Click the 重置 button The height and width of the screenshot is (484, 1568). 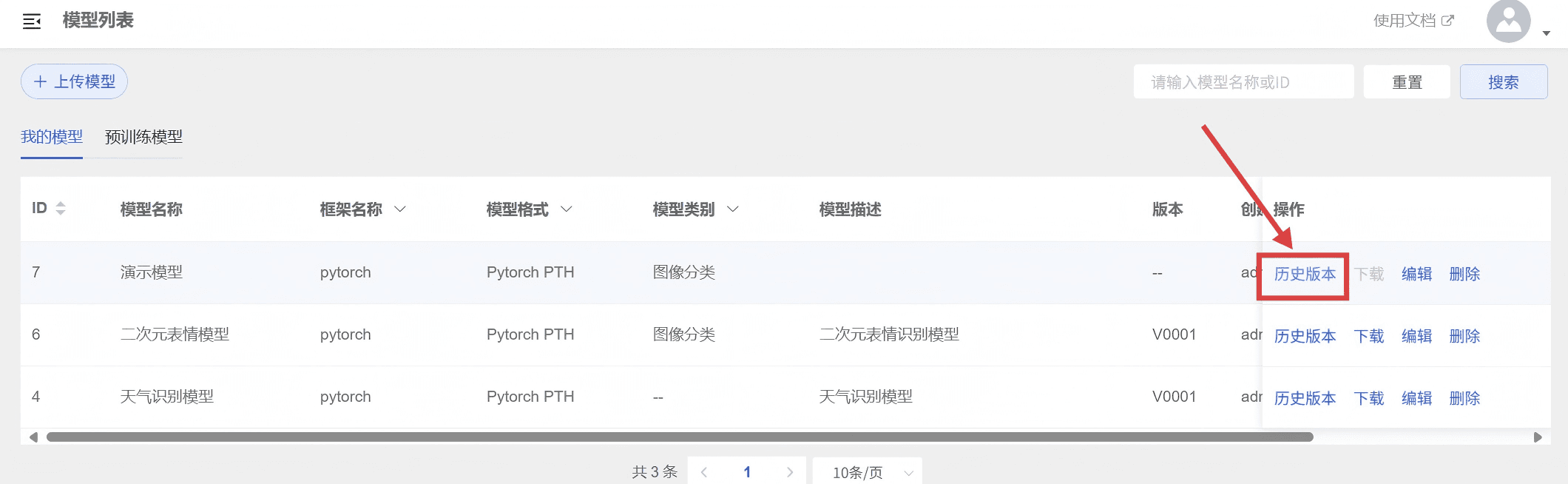tap(1407, 82)
